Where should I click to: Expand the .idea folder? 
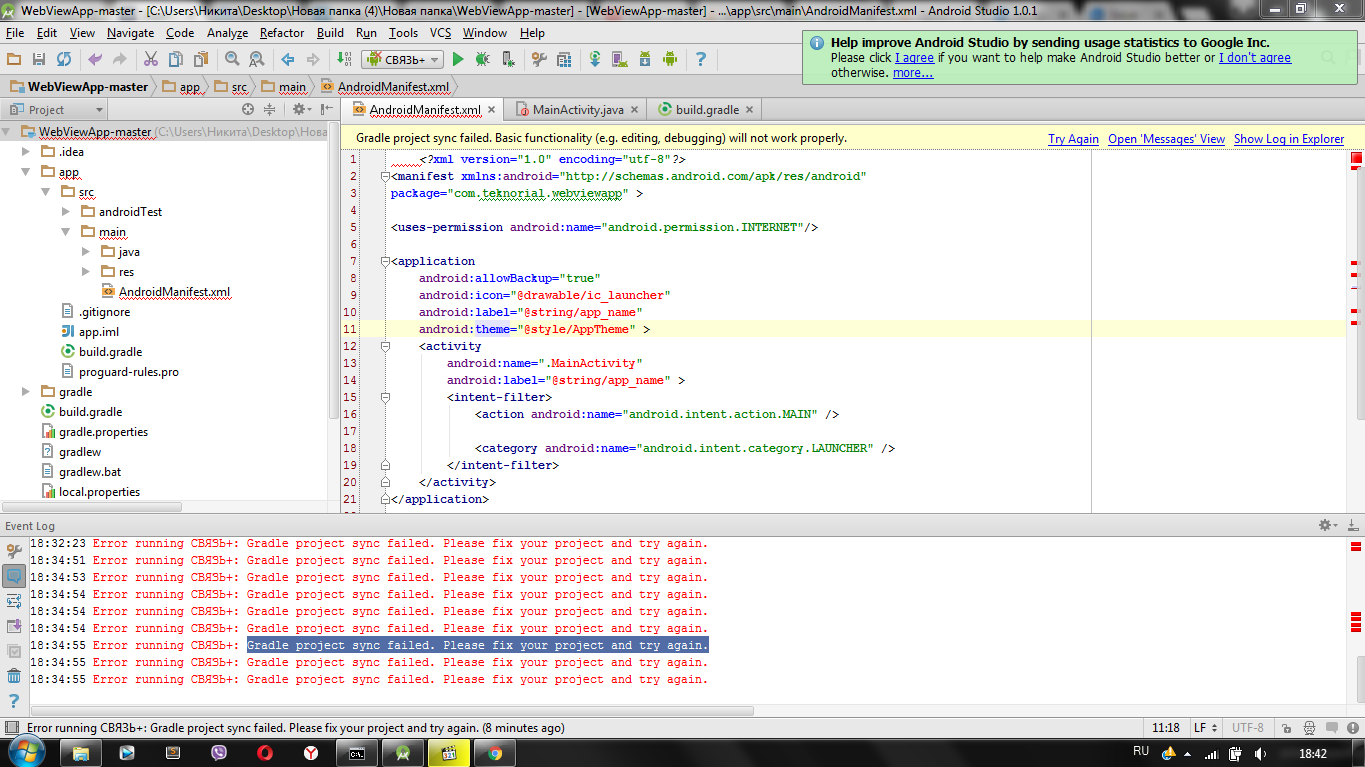[27, 152]
